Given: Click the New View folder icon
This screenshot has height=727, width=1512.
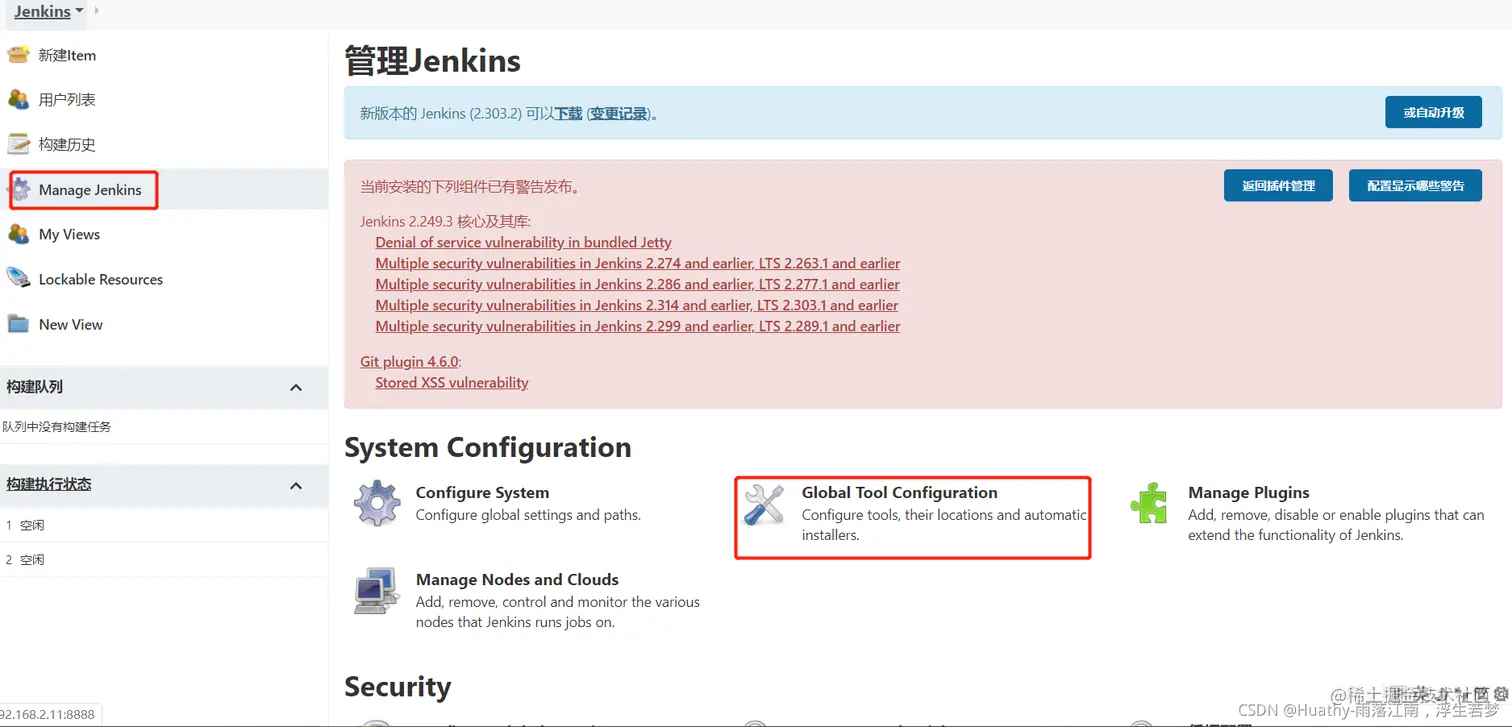Looking at the screenshot, I should point(18,324).
